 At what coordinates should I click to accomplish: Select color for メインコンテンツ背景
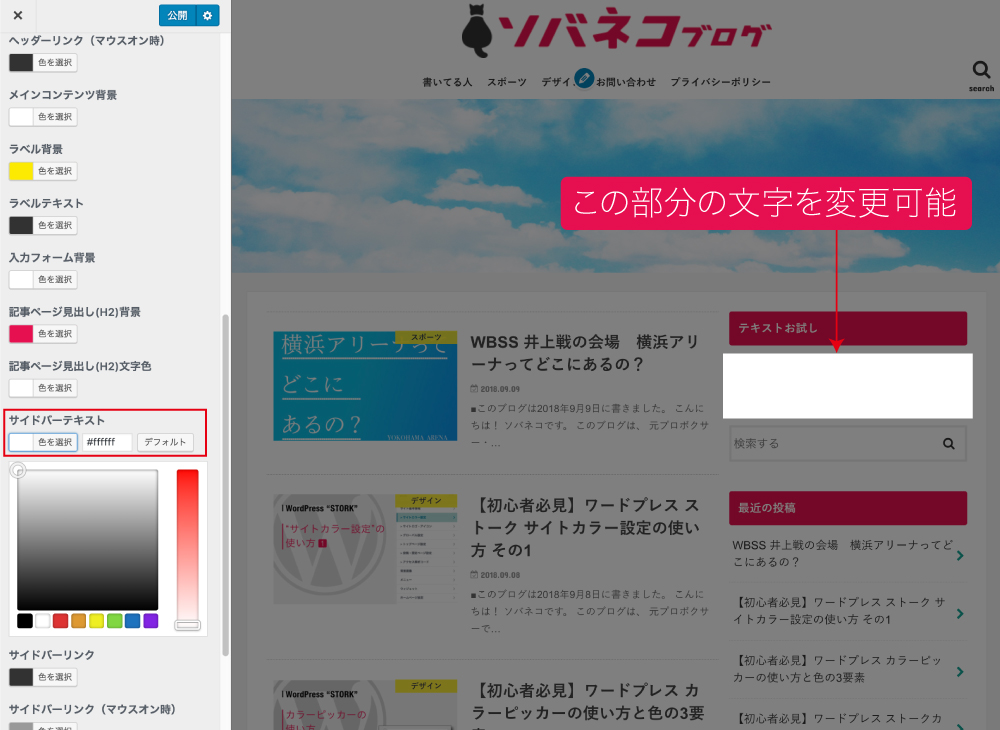coord(43,117)
